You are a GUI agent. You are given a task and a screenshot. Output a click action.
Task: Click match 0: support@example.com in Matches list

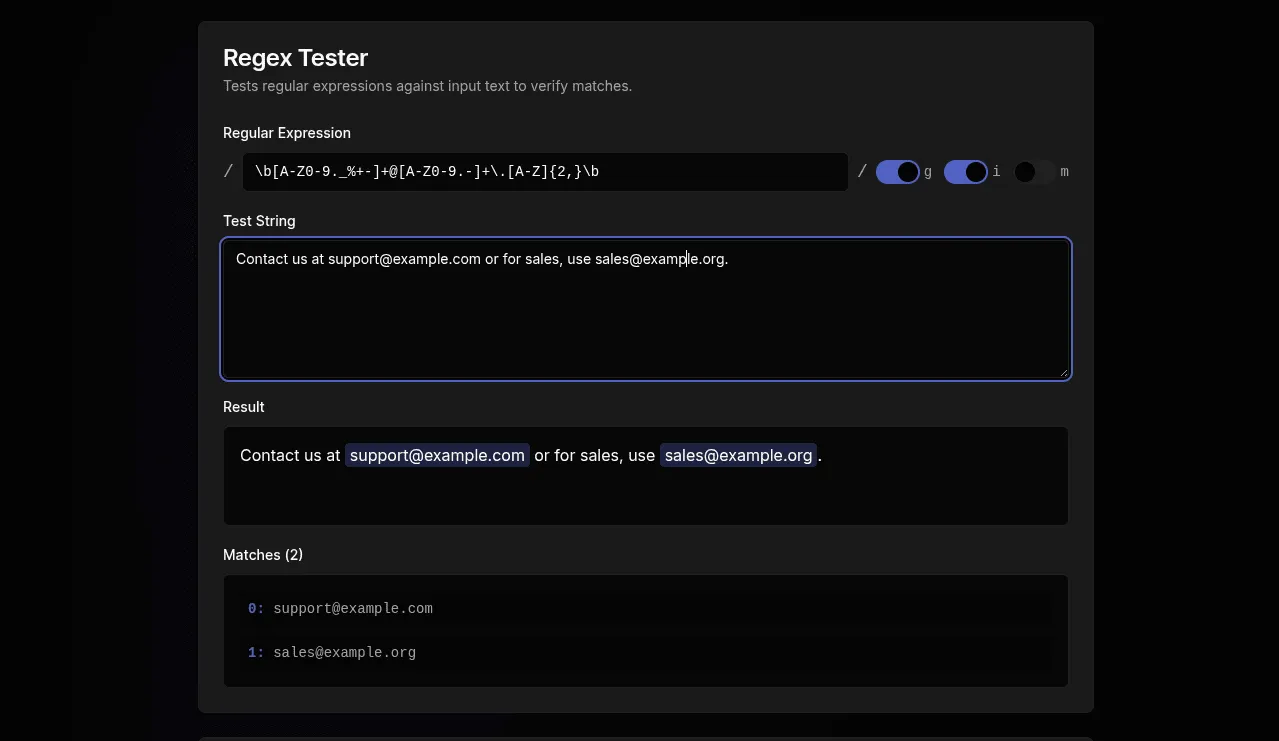[353, 608]
